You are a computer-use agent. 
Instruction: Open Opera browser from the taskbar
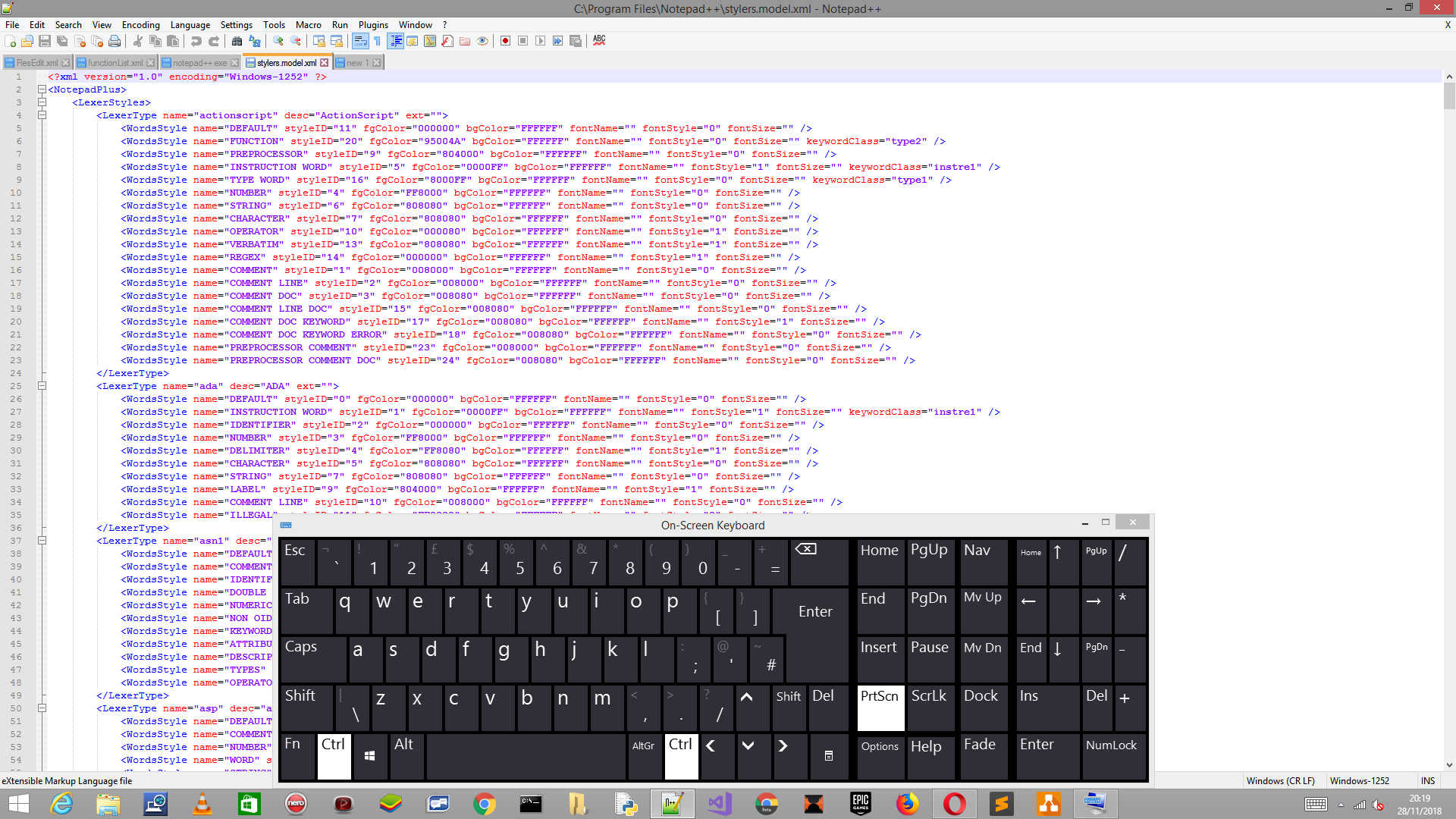point(955,804)
